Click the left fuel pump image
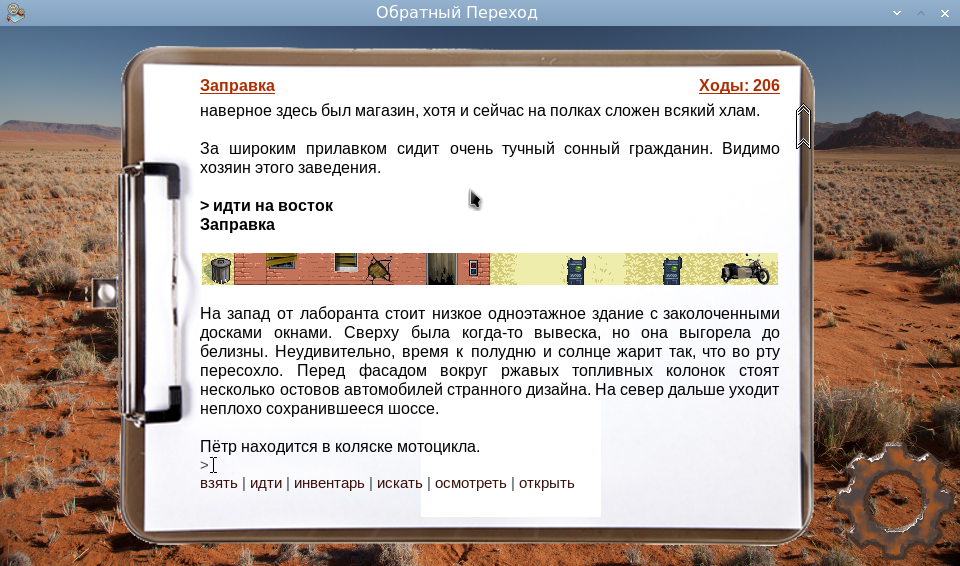Viewport: 960px width, 566px height. [x=576, y=269]
